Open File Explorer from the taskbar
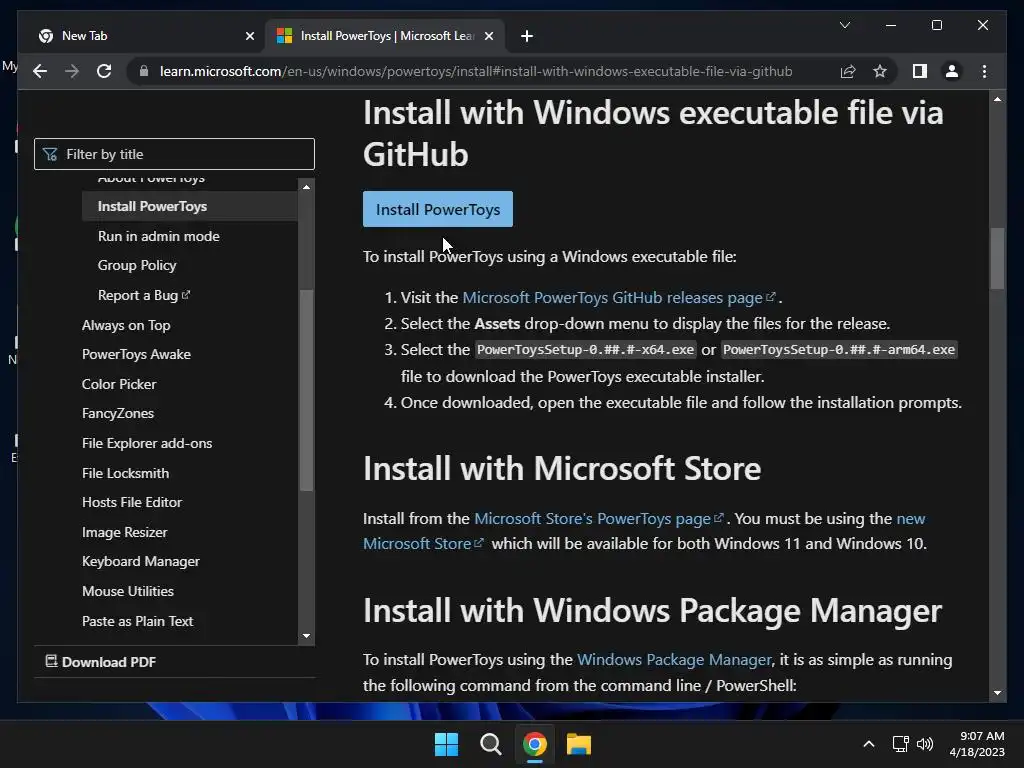1024x768 pixels. [579, 744]
